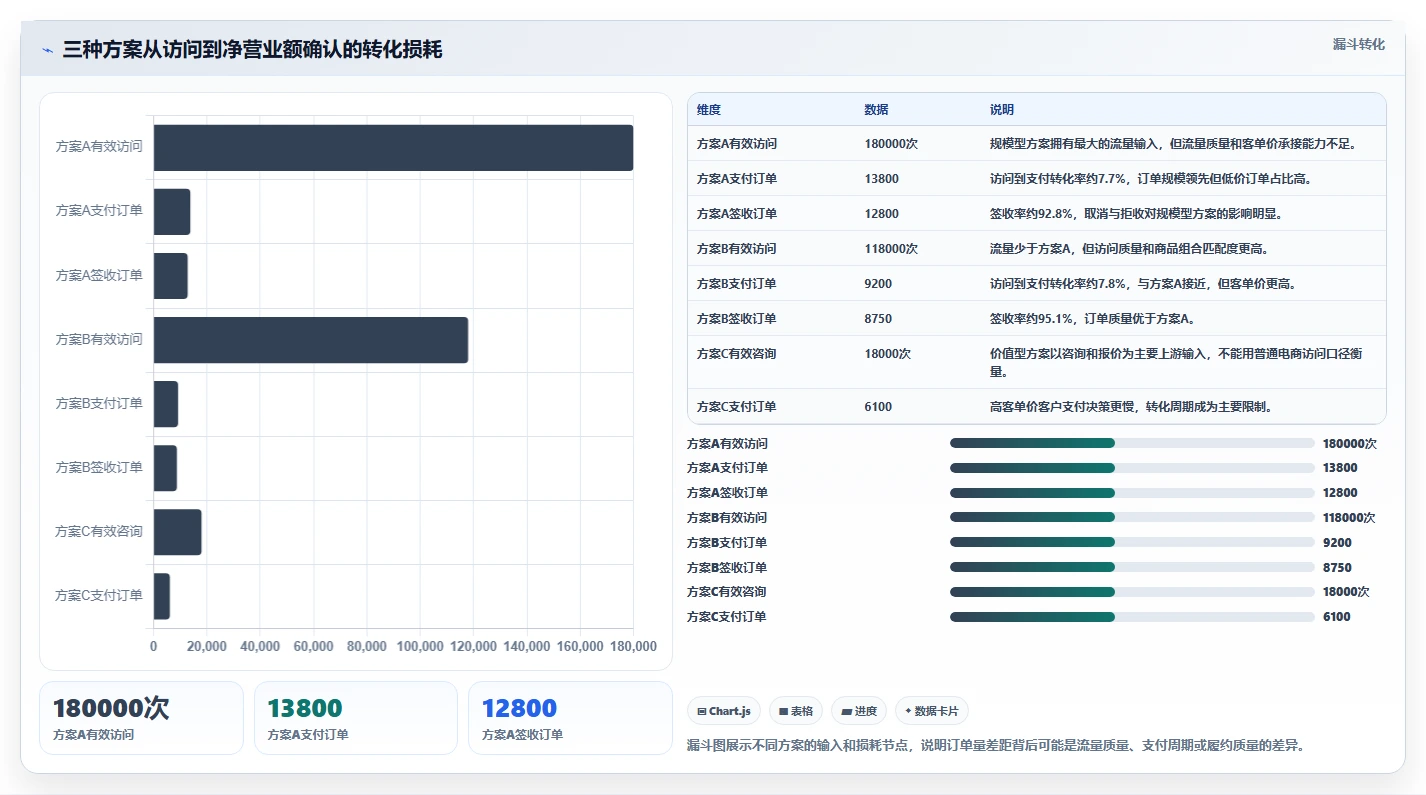This screenshot has width=1426, height=795.
Task: Select the 方案B签收订单 table row label
Action: pyautogui.click(x=737, y=319)
